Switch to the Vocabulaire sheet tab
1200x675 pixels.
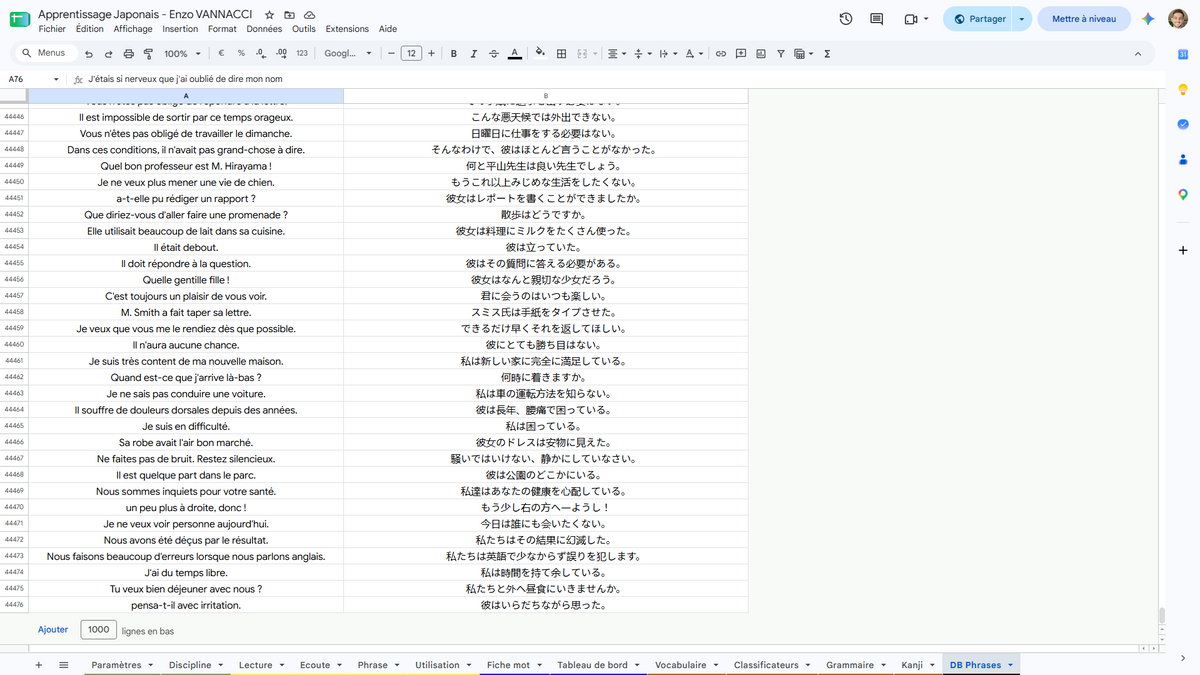(x=686, y=665)
